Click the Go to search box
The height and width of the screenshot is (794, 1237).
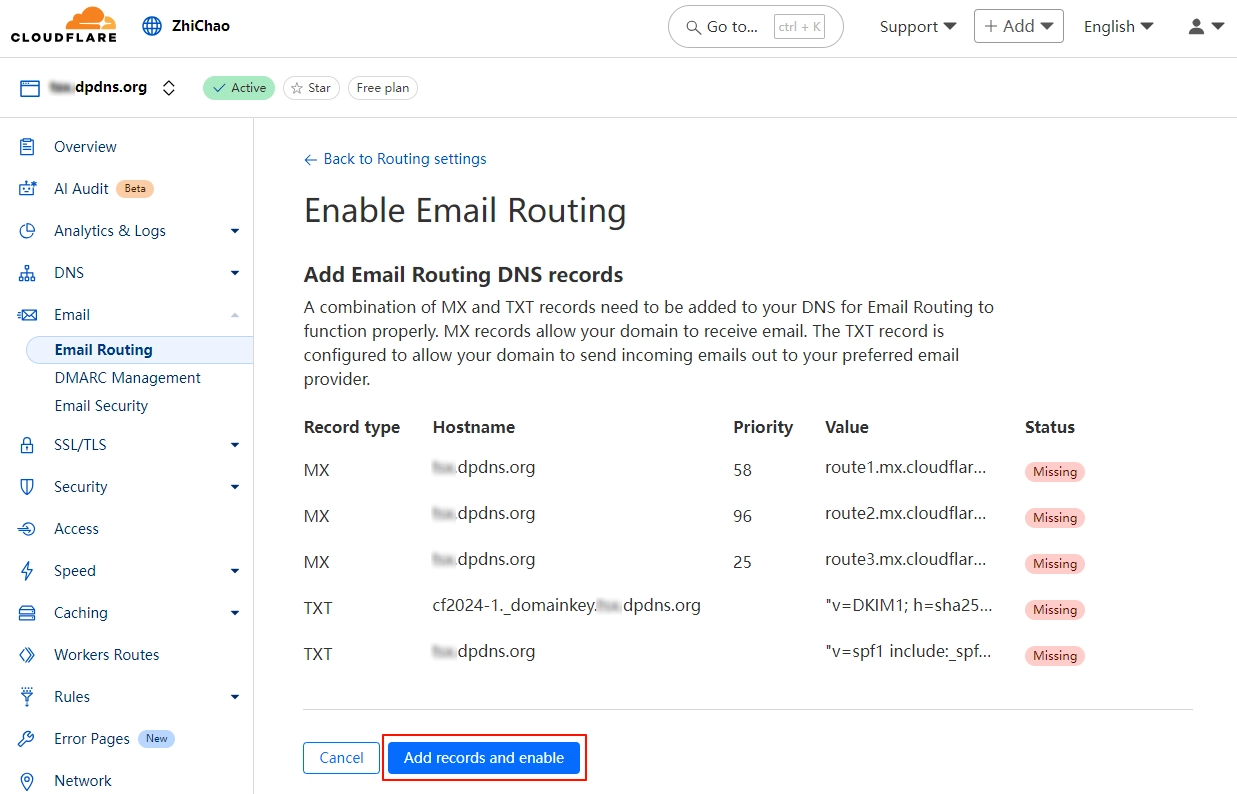pos(755,27)
